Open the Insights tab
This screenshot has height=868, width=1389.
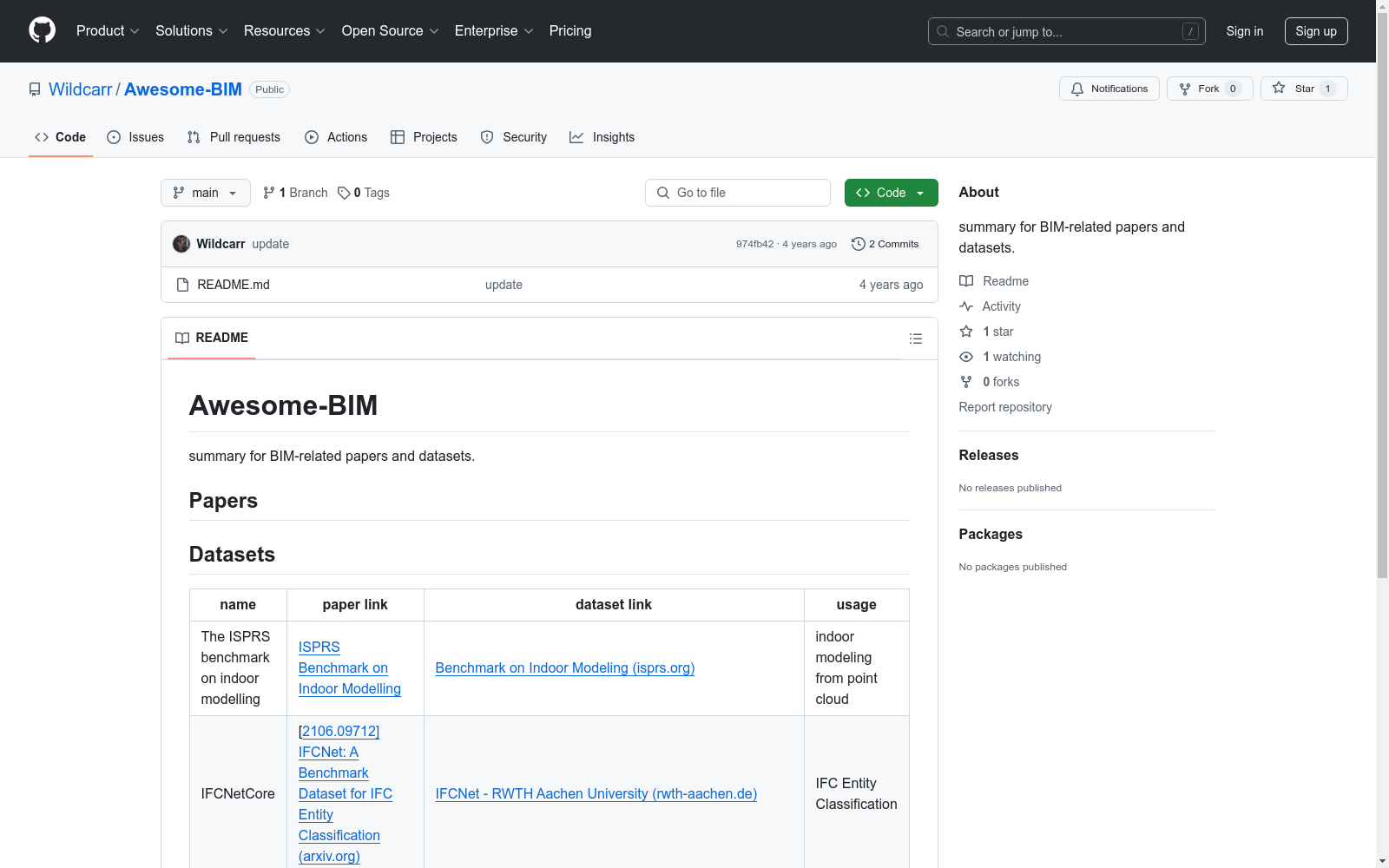coord(602,137)
